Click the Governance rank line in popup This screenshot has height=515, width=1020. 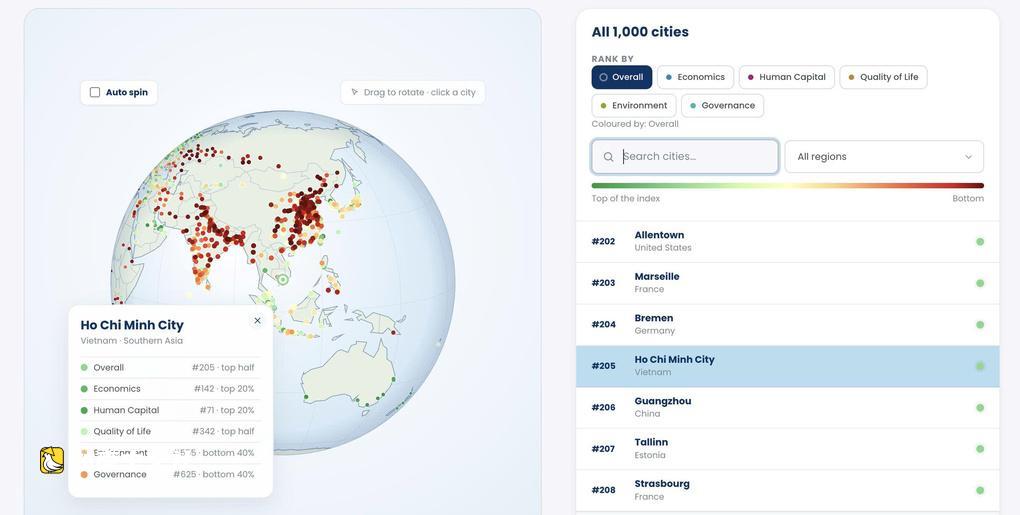(170, 475)
